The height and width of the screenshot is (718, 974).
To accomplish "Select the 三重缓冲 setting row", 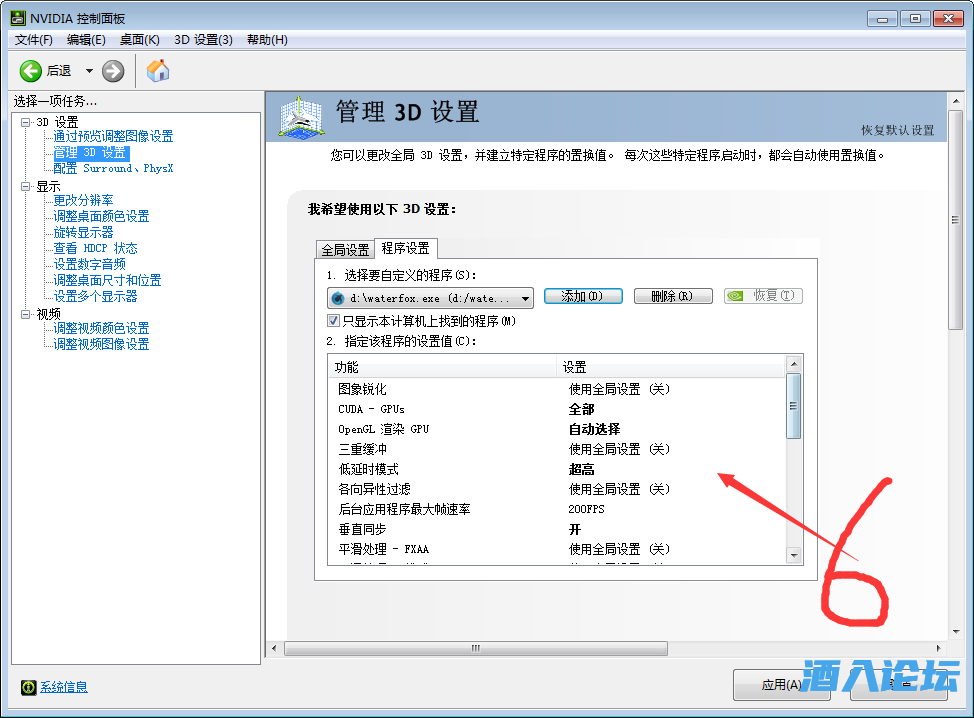I will 557,449.
